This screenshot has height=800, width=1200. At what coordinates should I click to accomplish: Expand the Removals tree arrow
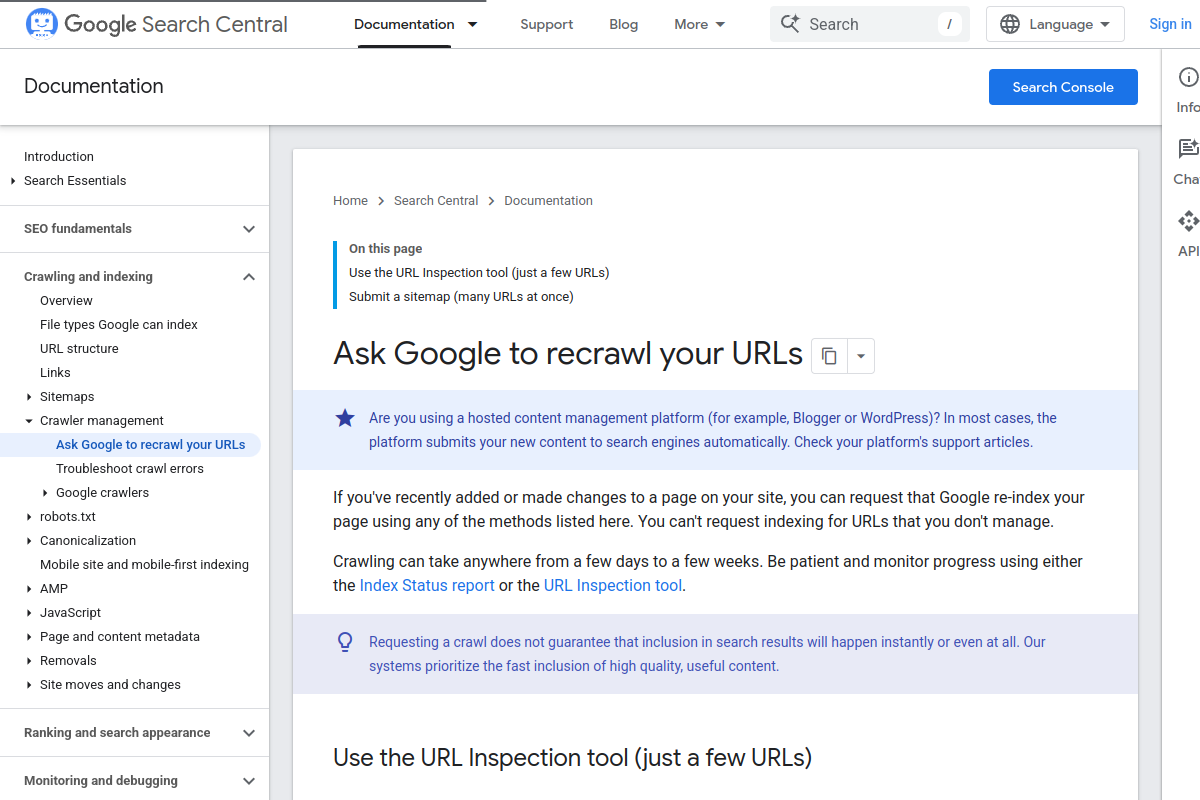tap(29, 661)
